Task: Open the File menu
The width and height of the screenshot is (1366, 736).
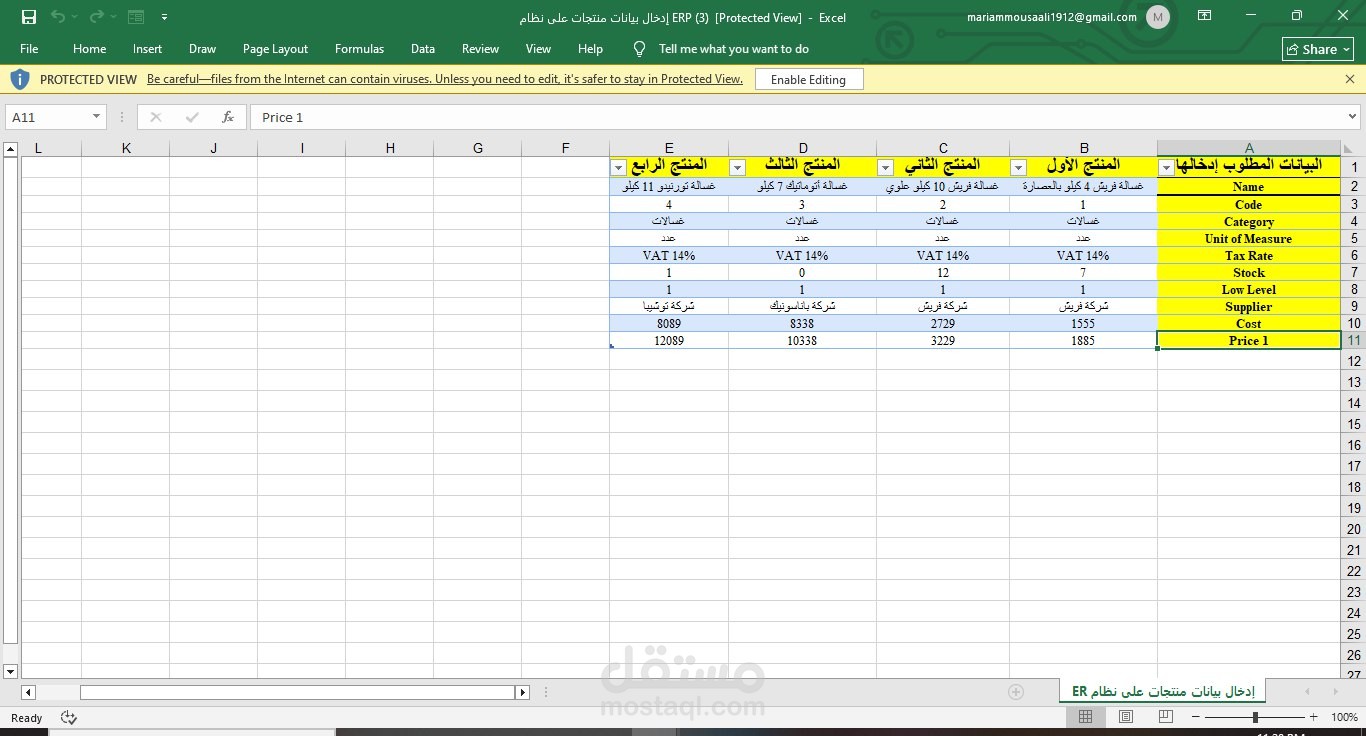Action: (29, 48)
